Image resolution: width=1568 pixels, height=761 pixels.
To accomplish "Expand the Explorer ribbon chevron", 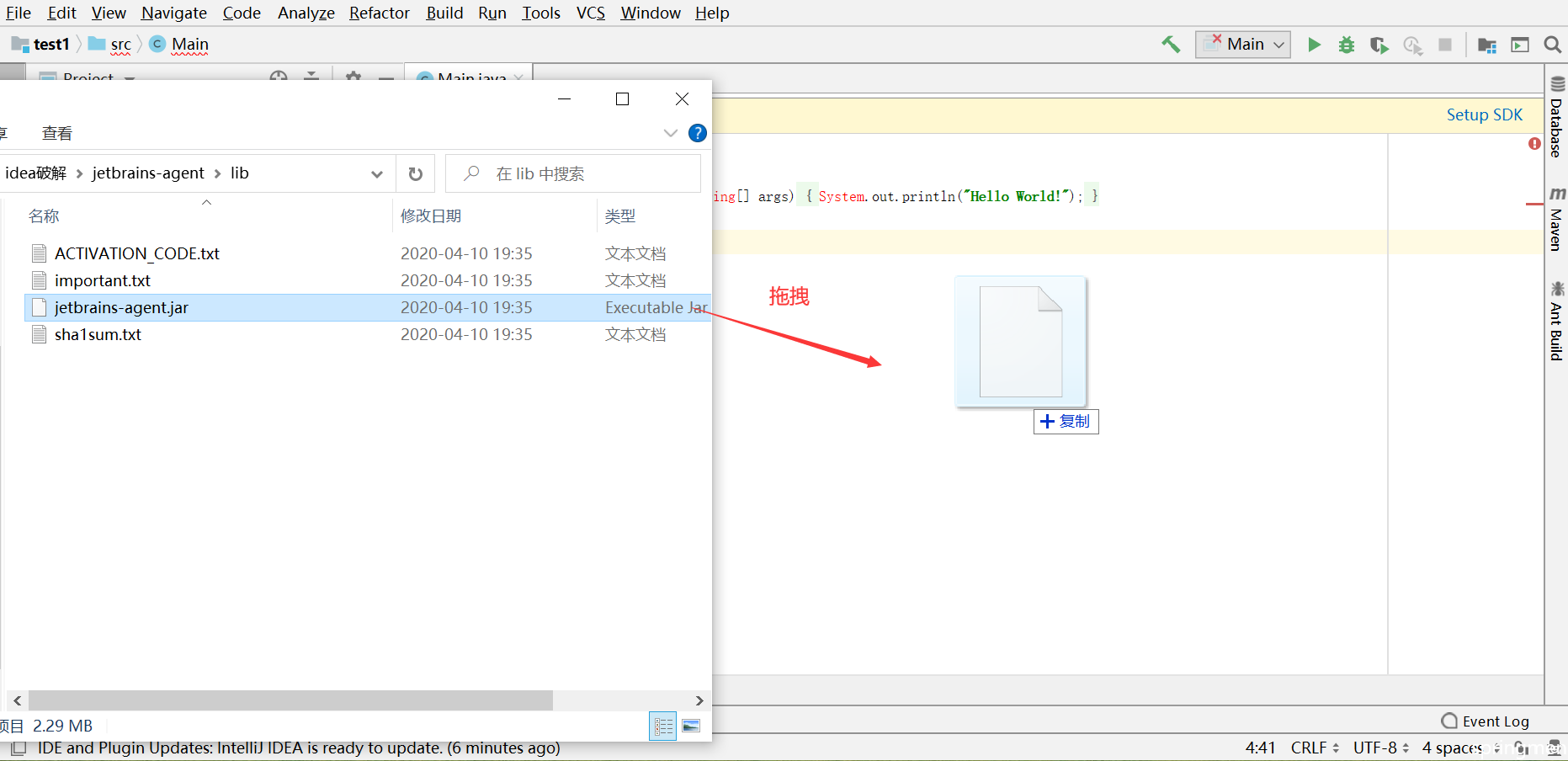I will 670,133.
